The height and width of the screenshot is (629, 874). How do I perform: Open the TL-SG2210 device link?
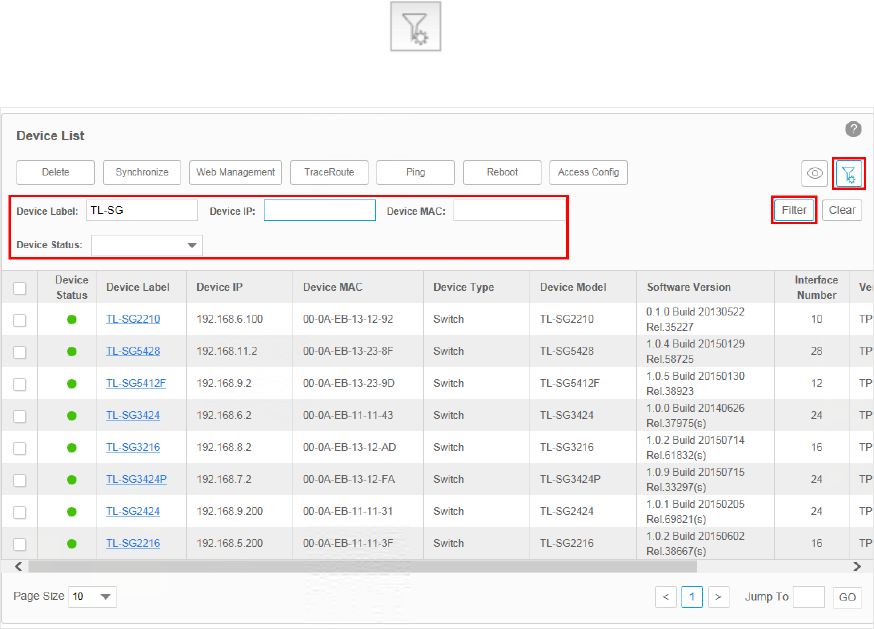[133, 320]
